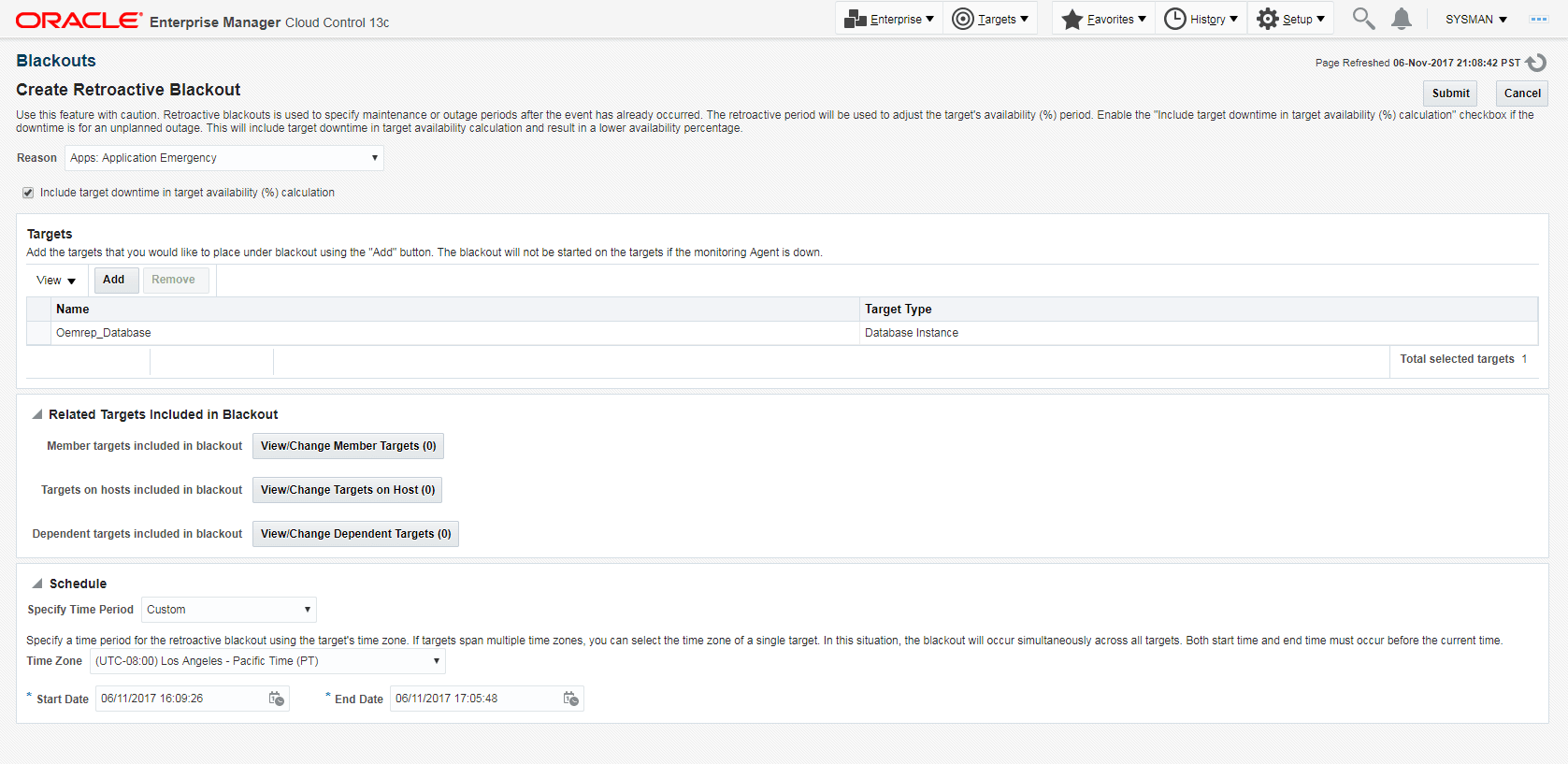Open End Date calendar picker icon

(571, 699)
